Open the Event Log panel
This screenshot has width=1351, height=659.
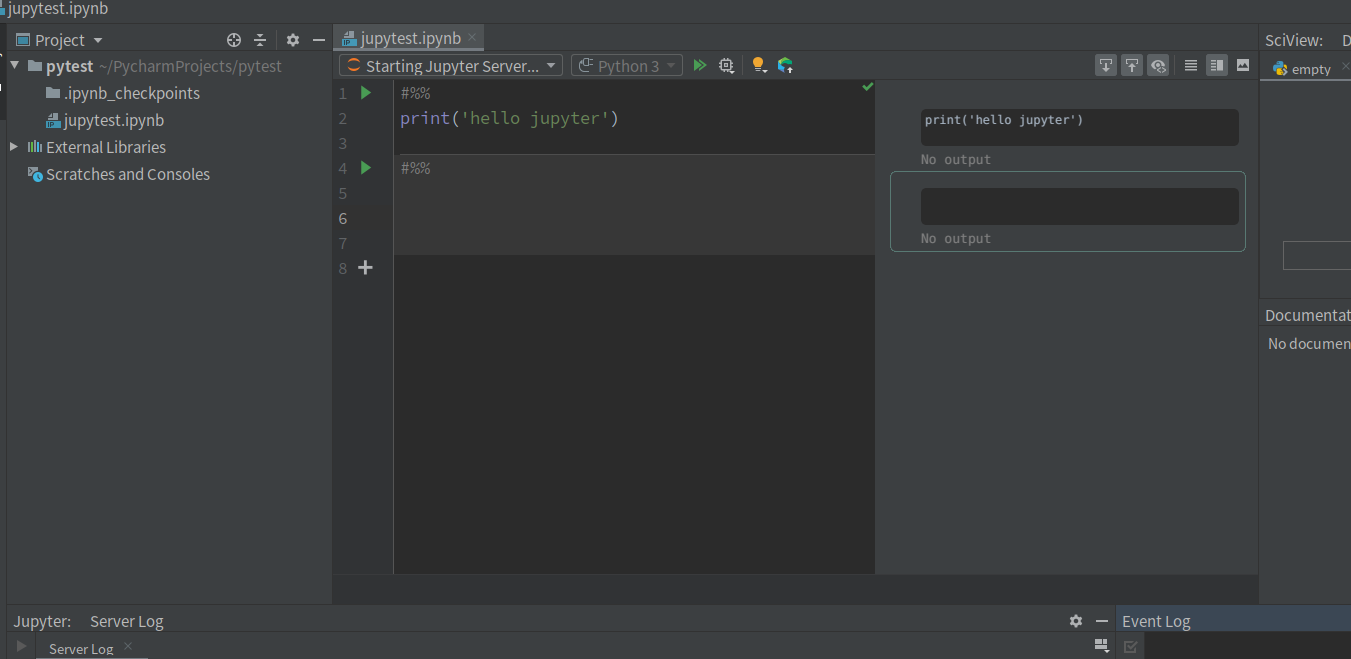click(1156, 620)
